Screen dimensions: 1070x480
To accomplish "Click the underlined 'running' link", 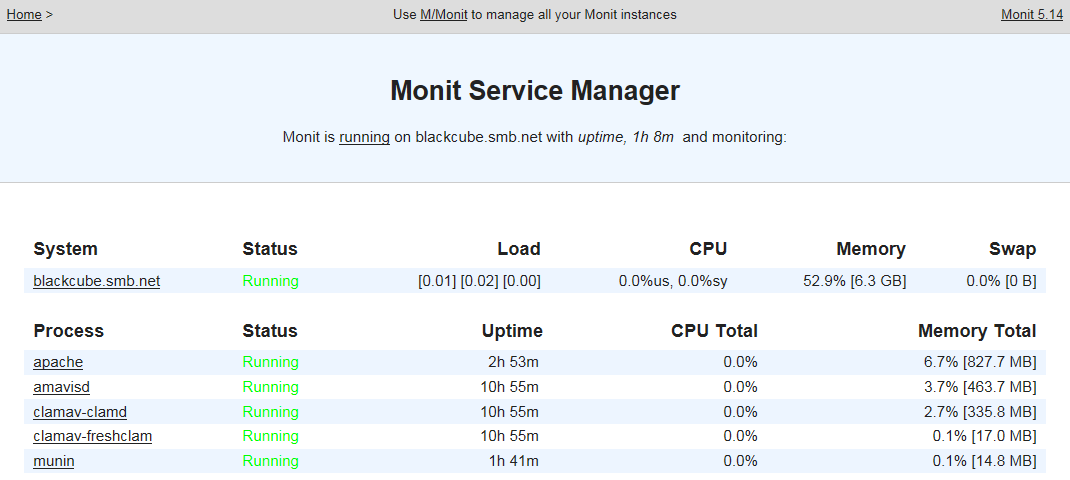I will [x=364, y=137].
